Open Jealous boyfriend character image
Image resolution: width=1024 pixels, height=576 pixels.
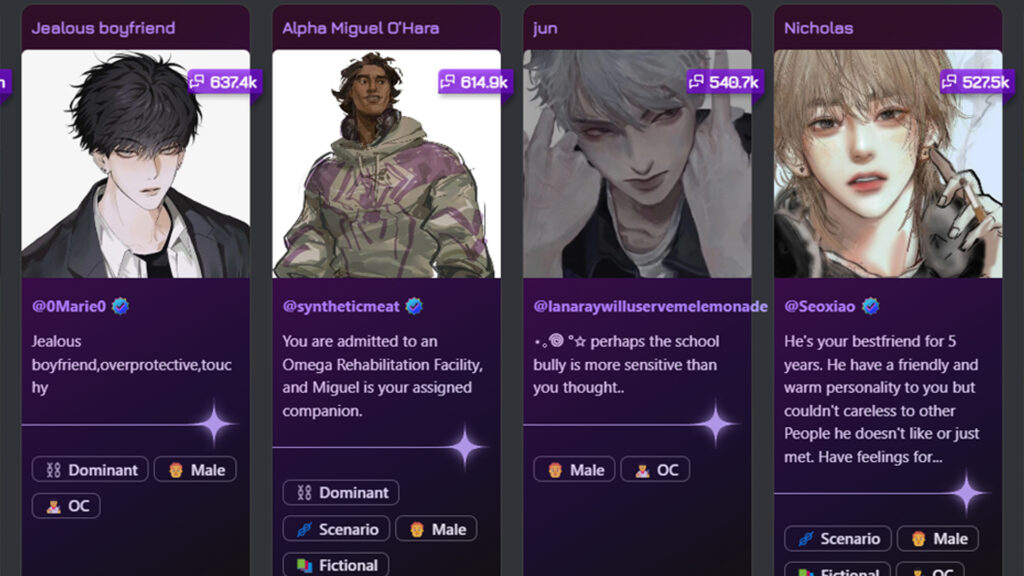point(136,164)
